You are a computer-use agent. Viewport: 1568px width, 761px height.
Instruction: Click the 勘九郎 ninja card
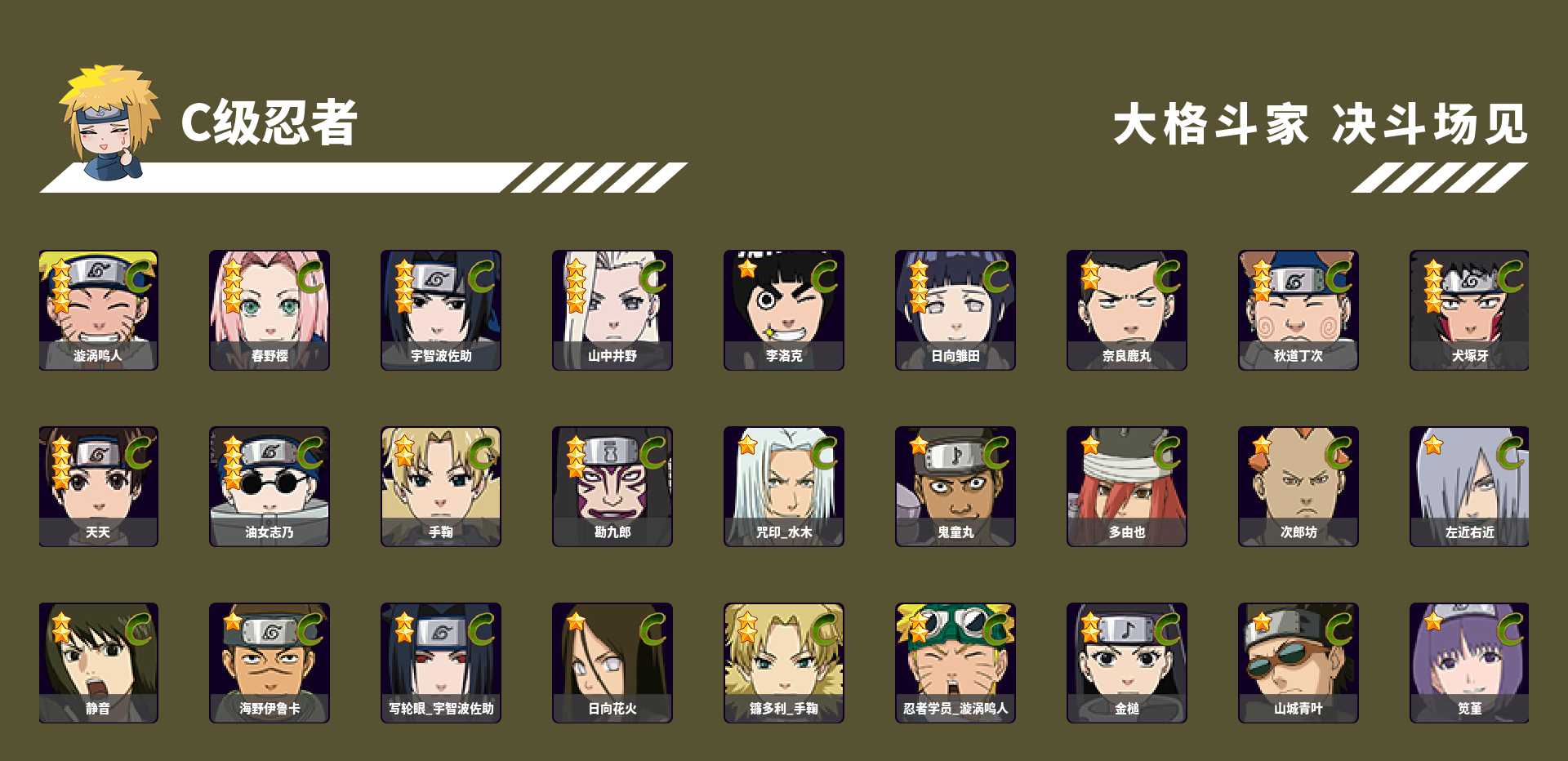(612, 487)
